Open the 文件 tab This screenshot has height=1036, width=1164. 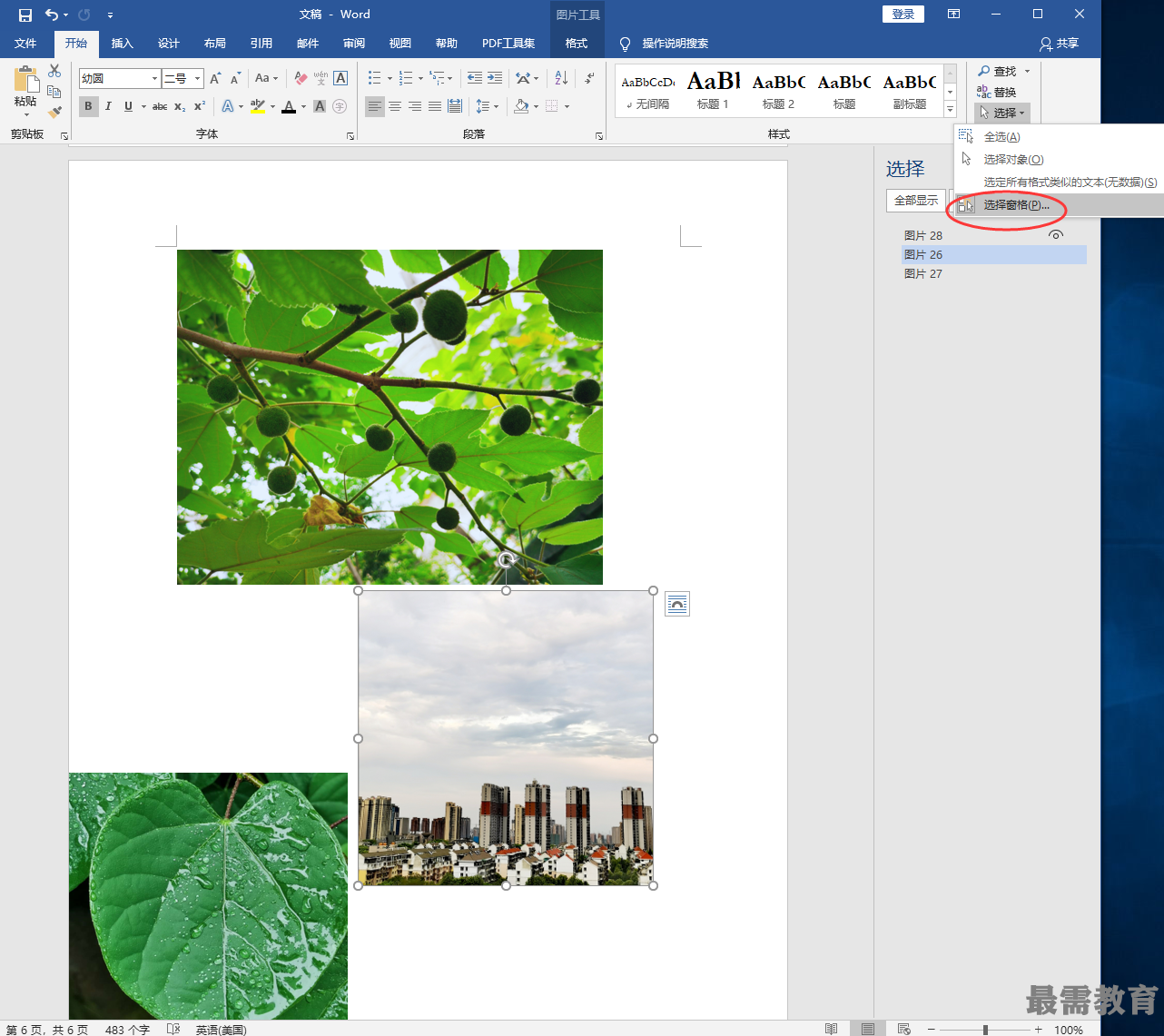pos(25,44)
